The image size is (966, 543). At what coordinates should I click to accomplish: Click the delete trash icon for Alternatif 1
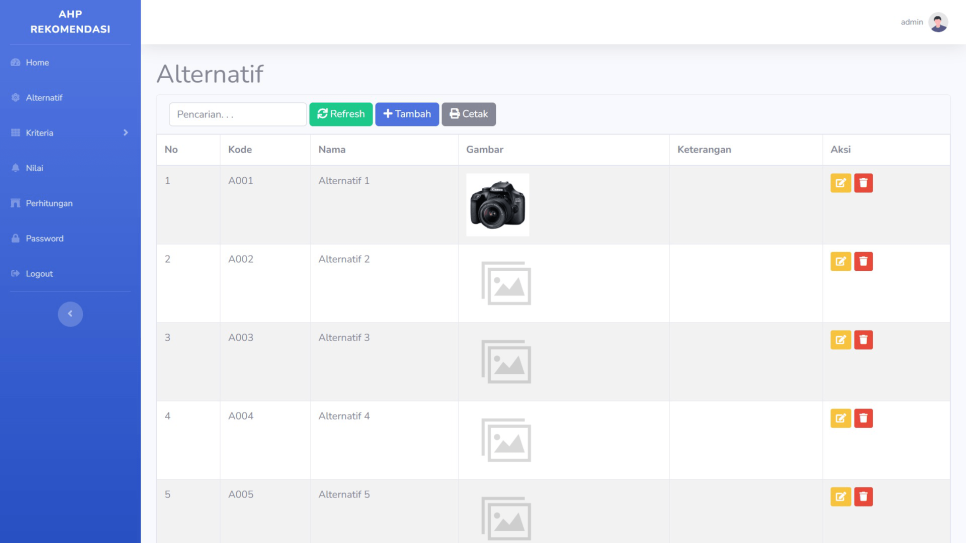863,183
